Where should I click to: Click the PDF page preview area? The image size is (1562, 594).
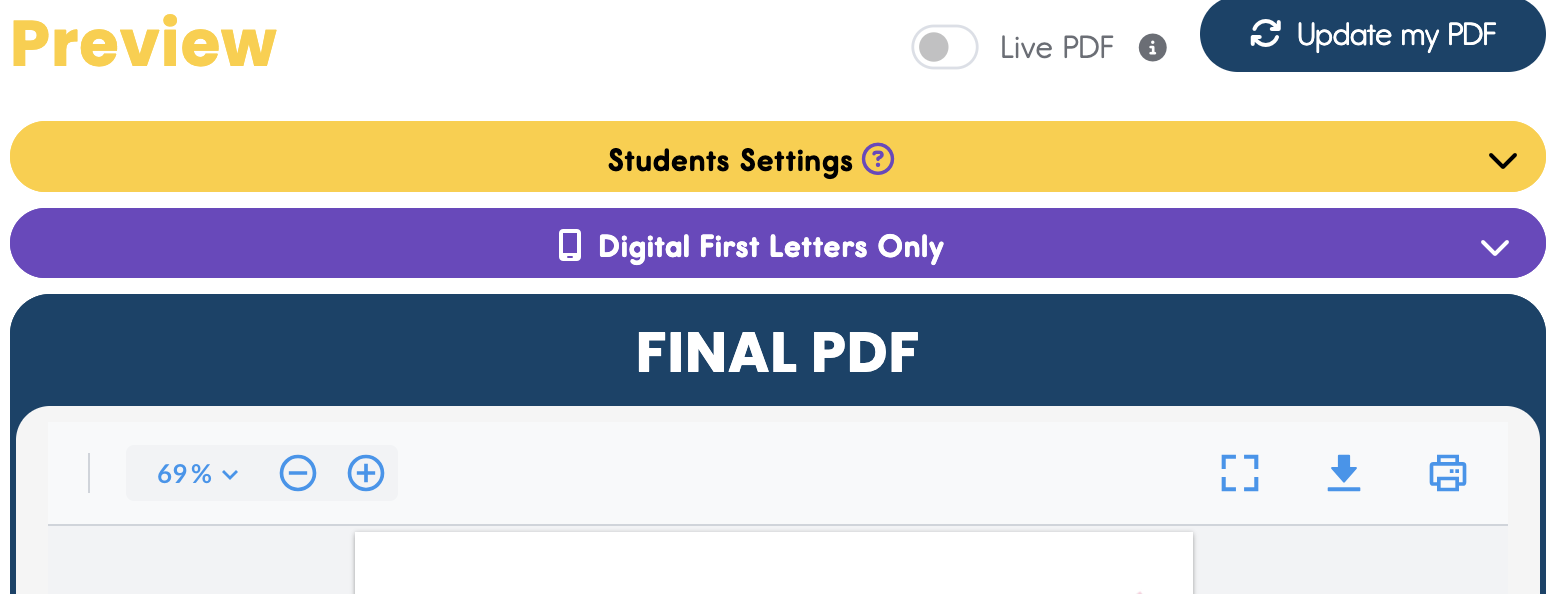pyautogui.click(x=773, y=564)
